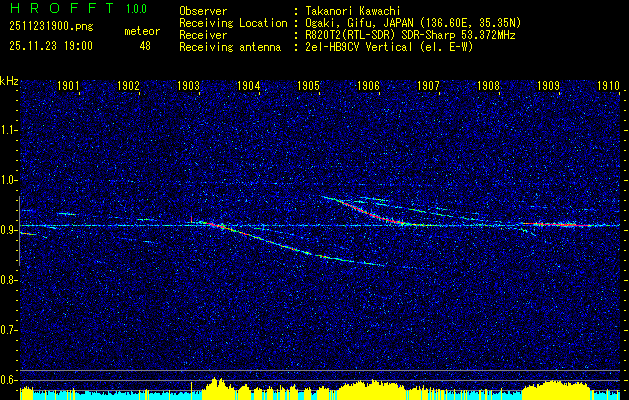
Task: Click receiver text R820T2(RTL-SDR) SDR-Sharp 53.372MHz
Action: [409, 35]
